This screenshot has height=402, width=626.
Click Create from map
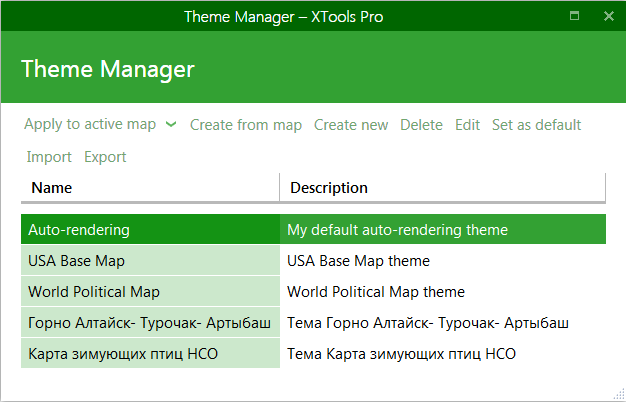click(x=246, y=125)
